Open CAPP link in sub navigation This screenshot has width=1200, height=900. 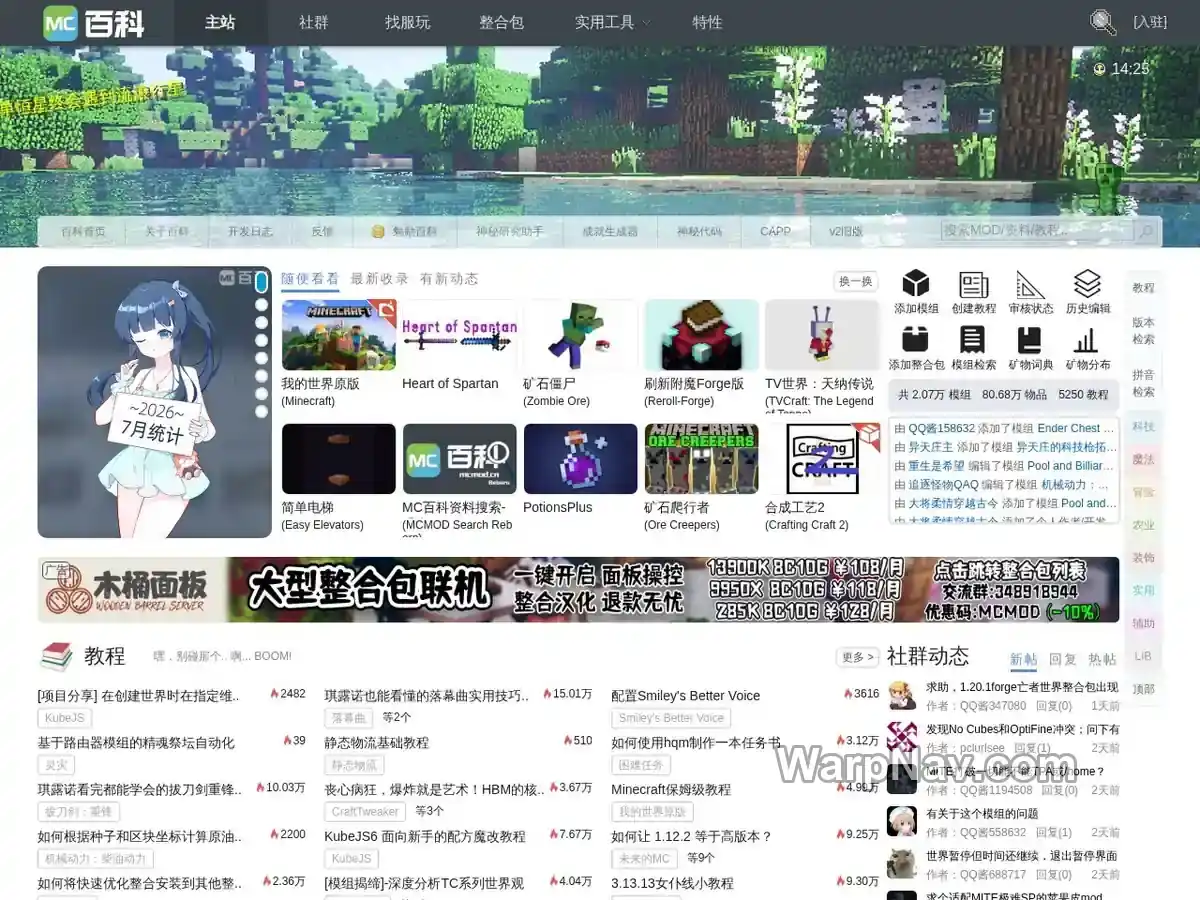point(775,231)
